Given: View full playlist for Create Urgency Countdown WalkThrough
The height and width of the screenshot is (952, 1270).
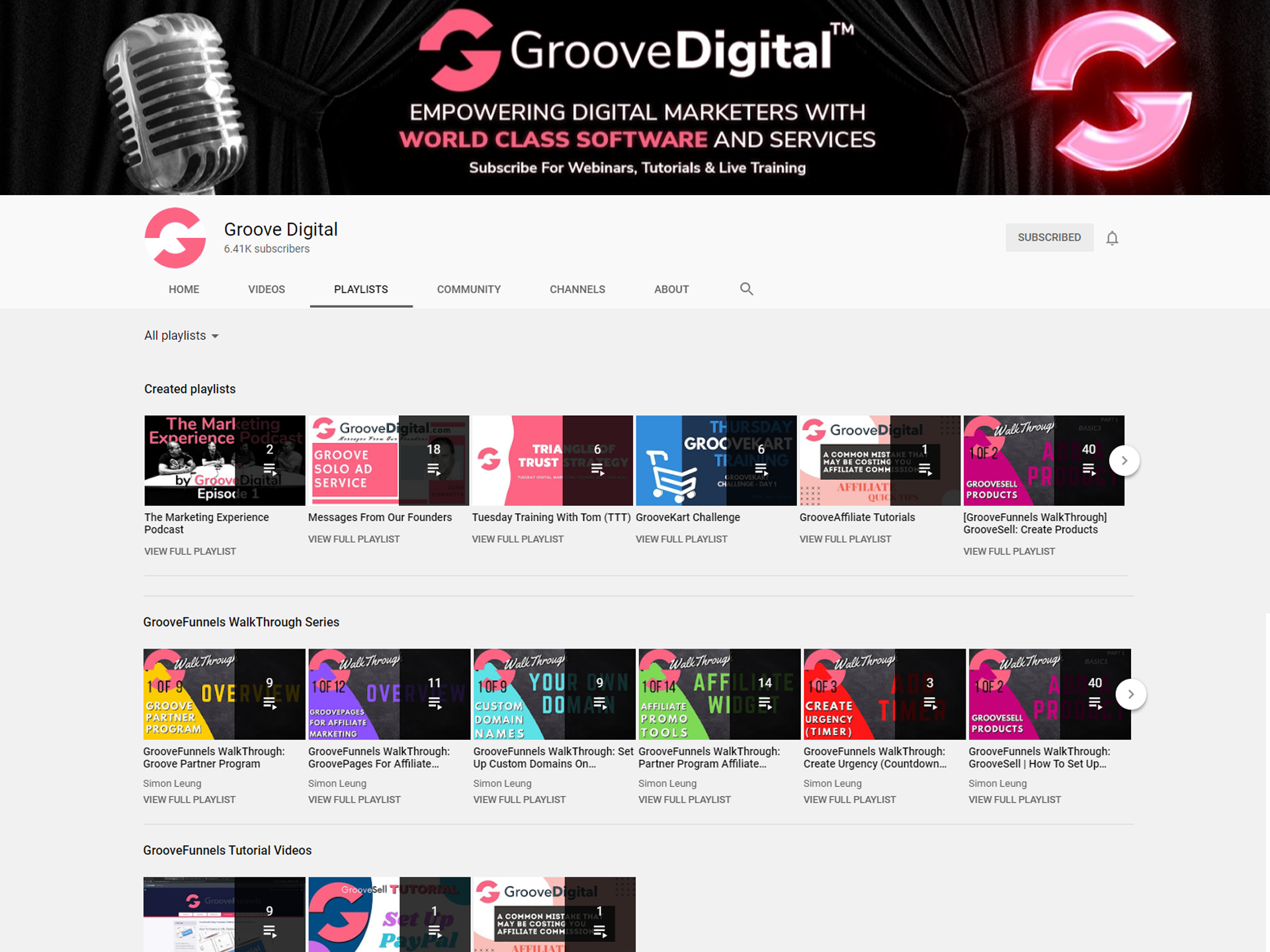Looking at the screenshot, I should click(850, 800).
